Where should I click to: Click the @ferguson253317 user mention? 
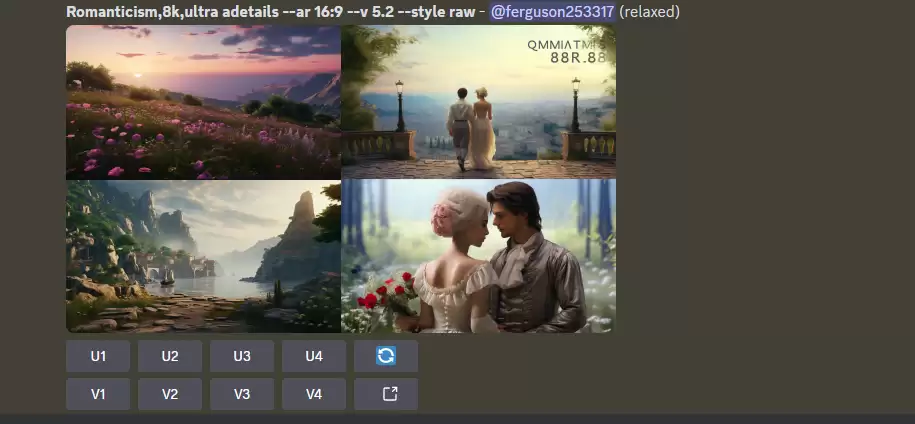[x=552, y=12]
